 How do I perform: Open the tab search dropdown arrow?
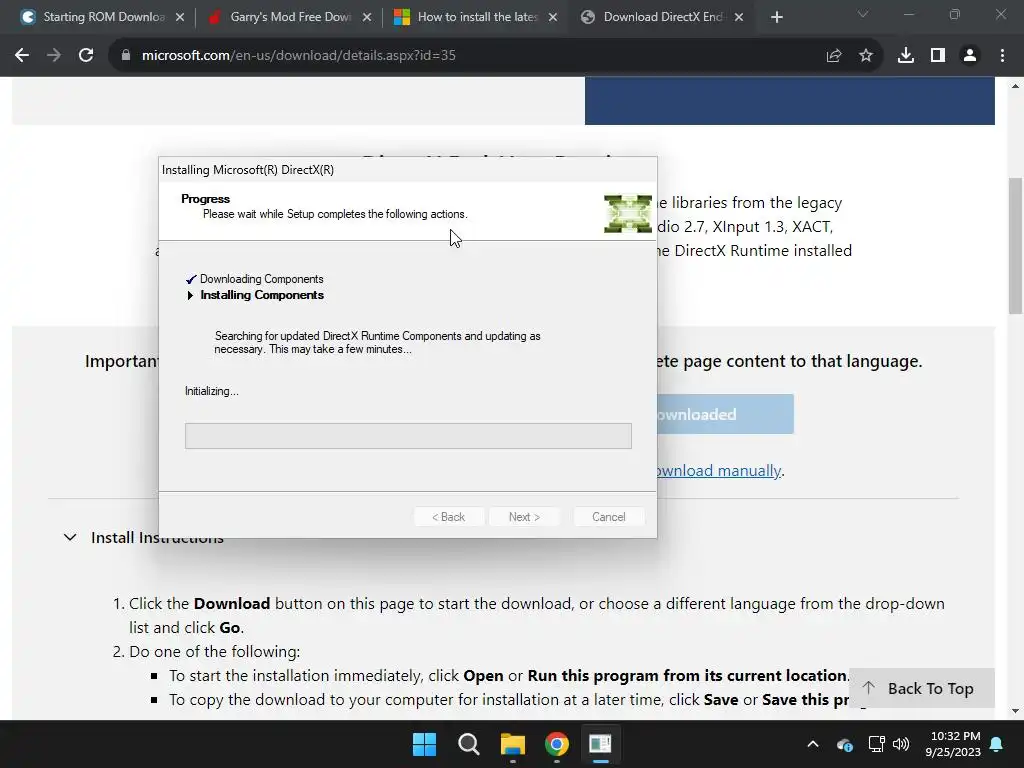coord(863,14)
